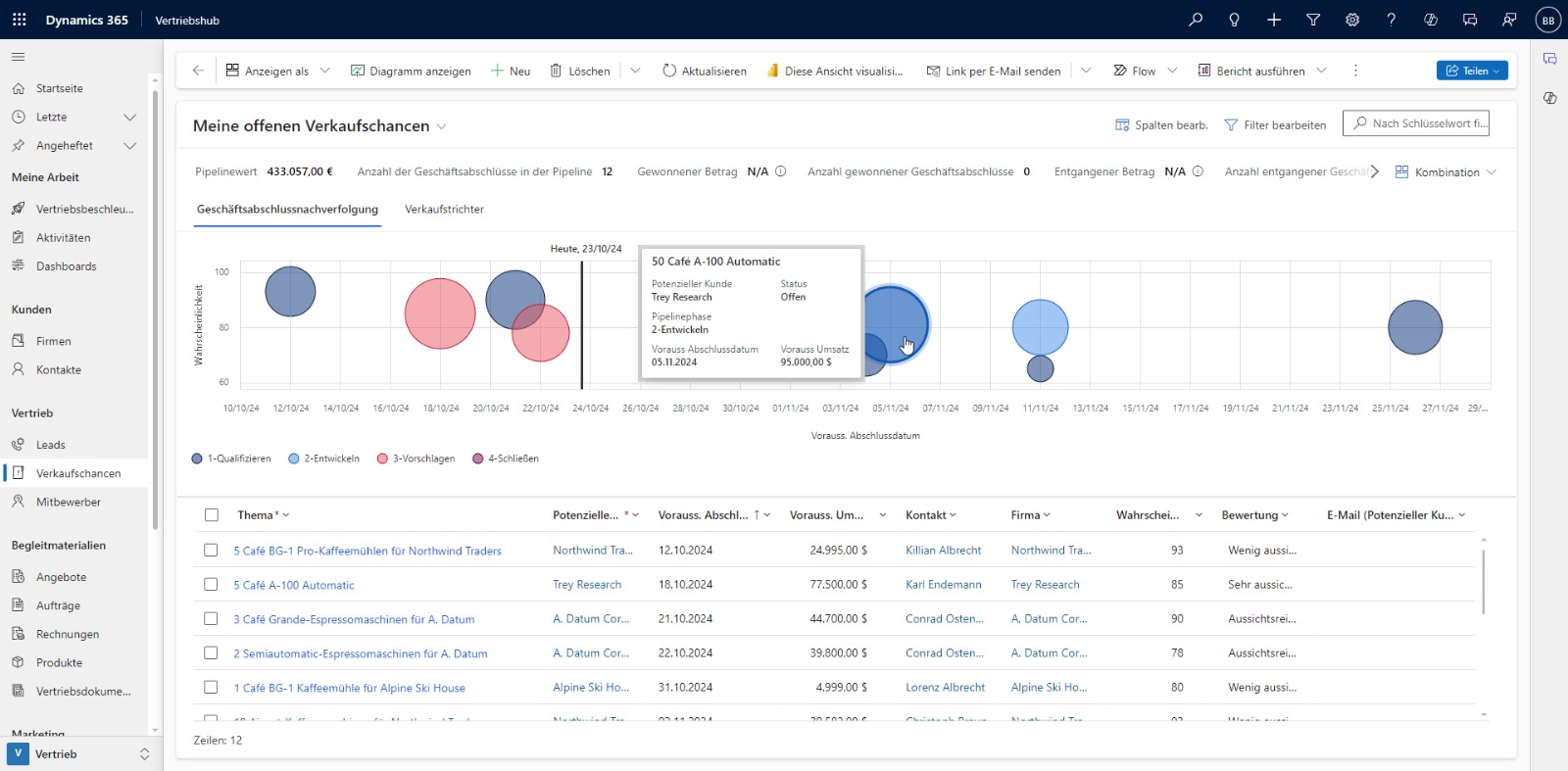This screenshot has height=771, width=1568.
Task: Click the search magnifier icon in header
Action: pyautogui.click(x=1196, y=20)
